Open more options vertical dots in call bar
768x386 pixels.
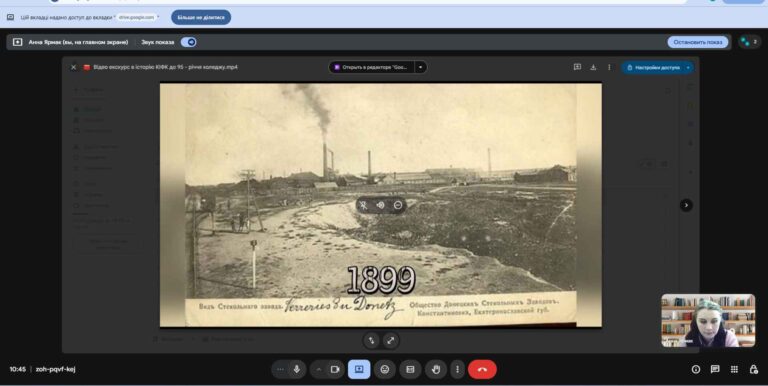click(457, 369)
